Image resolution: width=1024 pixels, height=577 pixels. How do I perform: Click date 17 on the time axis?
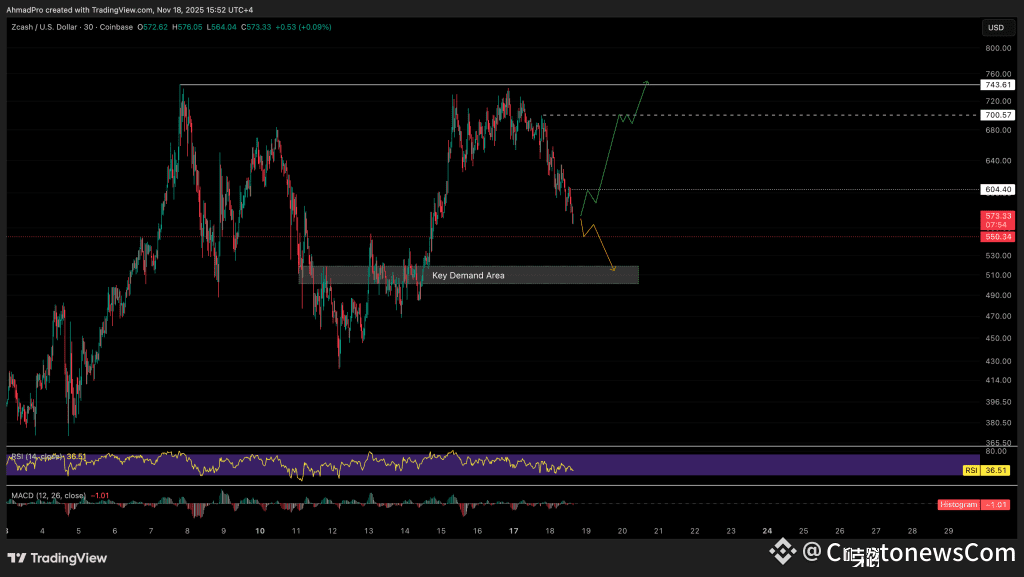pyautogui.click(x=513, y=531)
